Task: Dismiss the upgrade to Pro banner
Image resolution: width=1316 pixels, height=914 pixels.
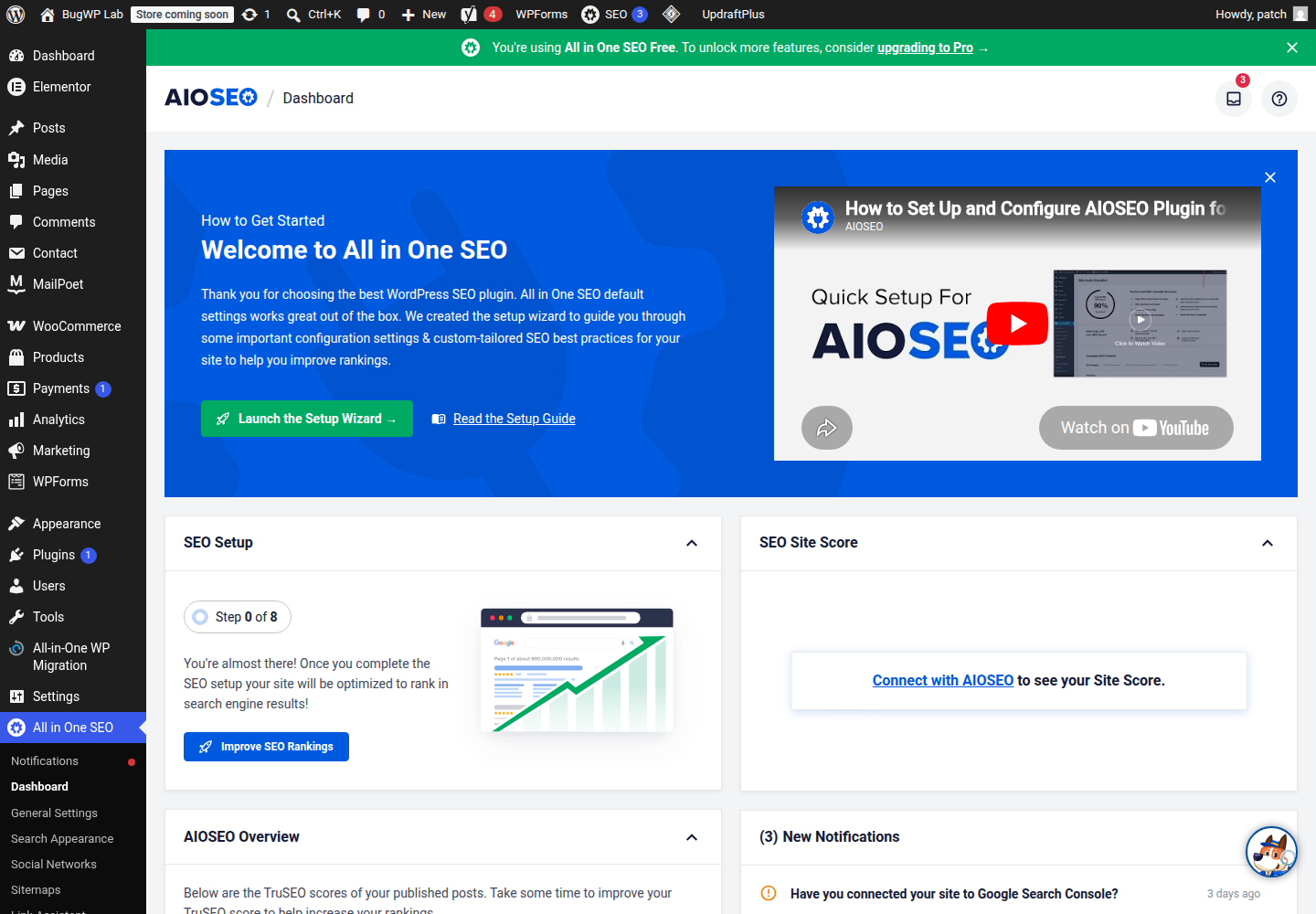Action: (1292, 48)
